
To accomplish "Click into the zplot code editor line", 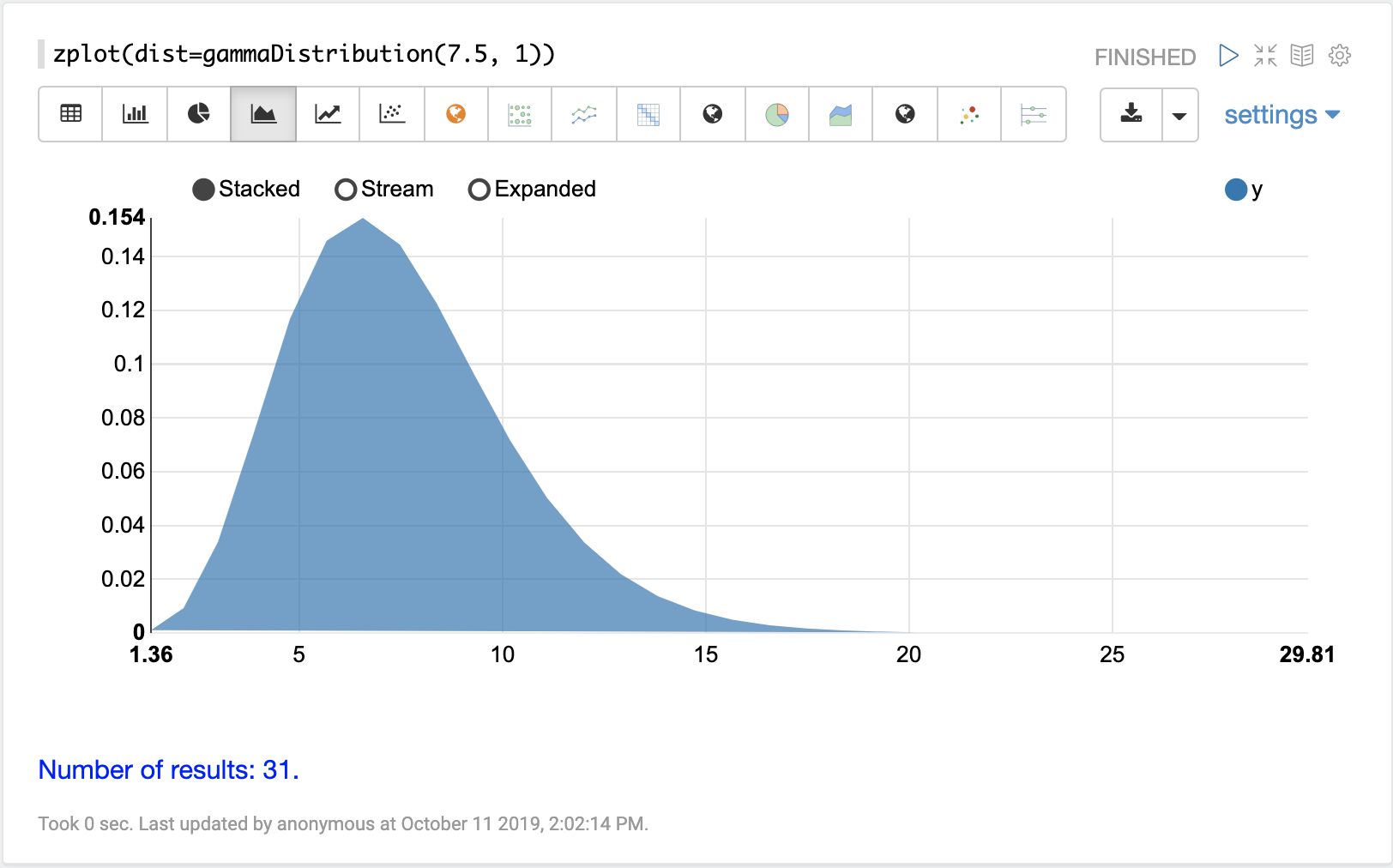I will tap(304, 54).
